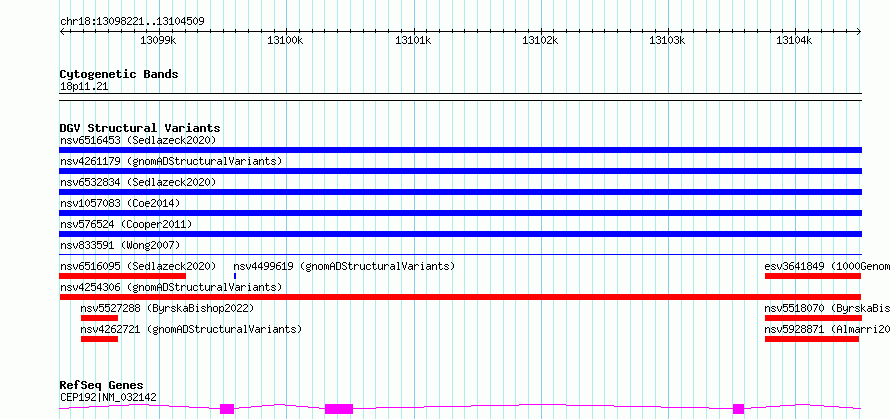
Task: Click the 13104k ruler tick label
Action: [795, 41]
